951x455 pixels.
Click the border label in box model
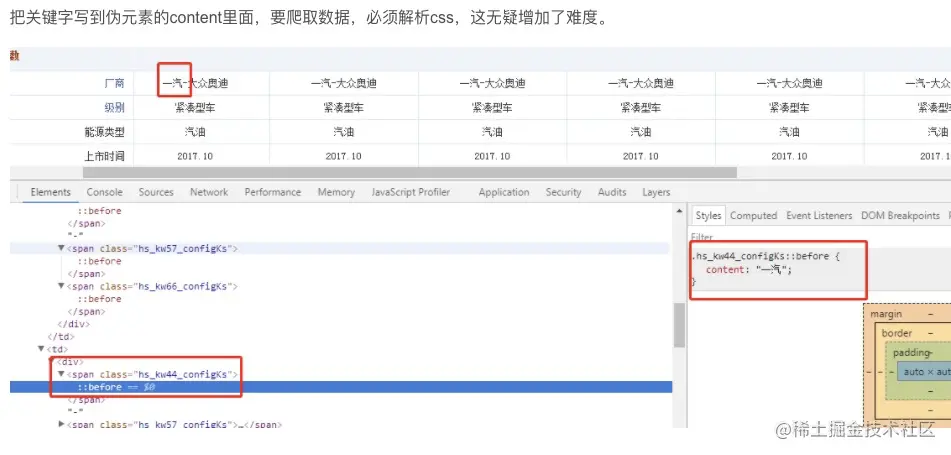click(x=896, y=333)
